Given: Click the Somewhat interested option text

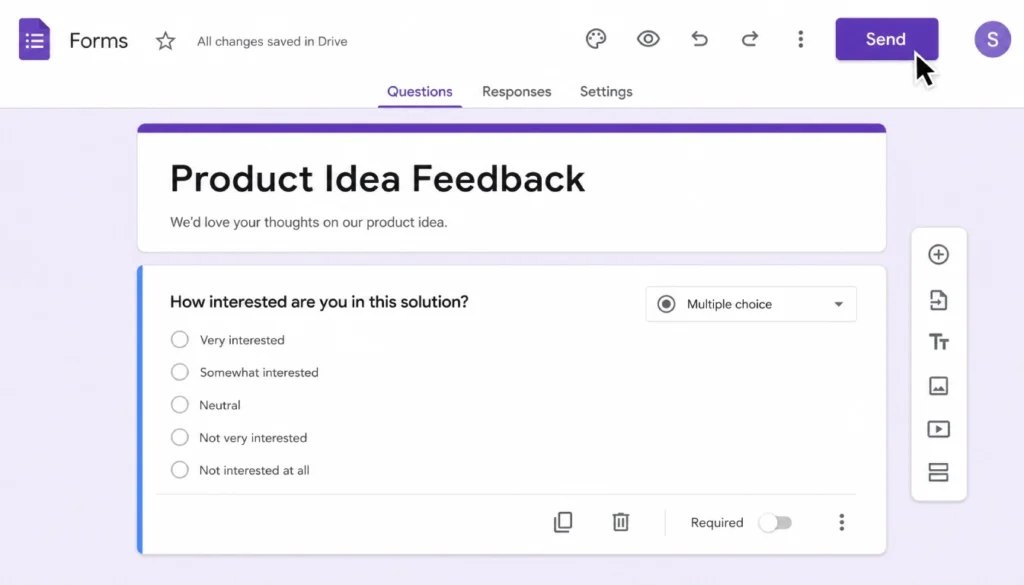Looking at the screenshot, I should (x=259, y=373).
